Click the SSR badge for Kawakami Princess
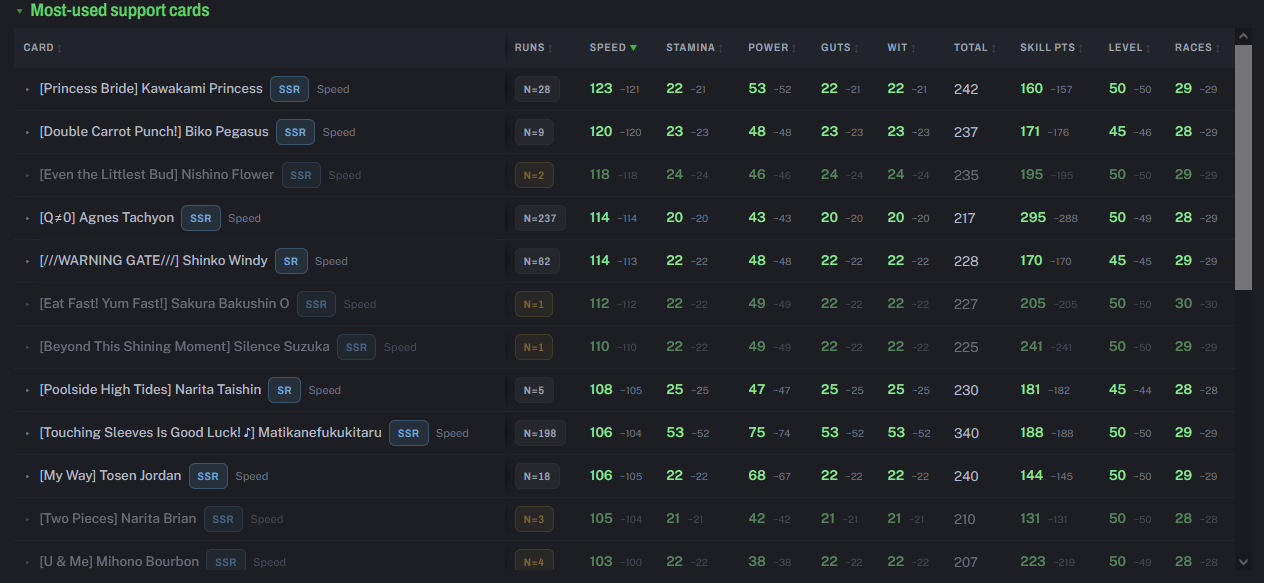1264x583 pixels. click(x=290, y=89)
